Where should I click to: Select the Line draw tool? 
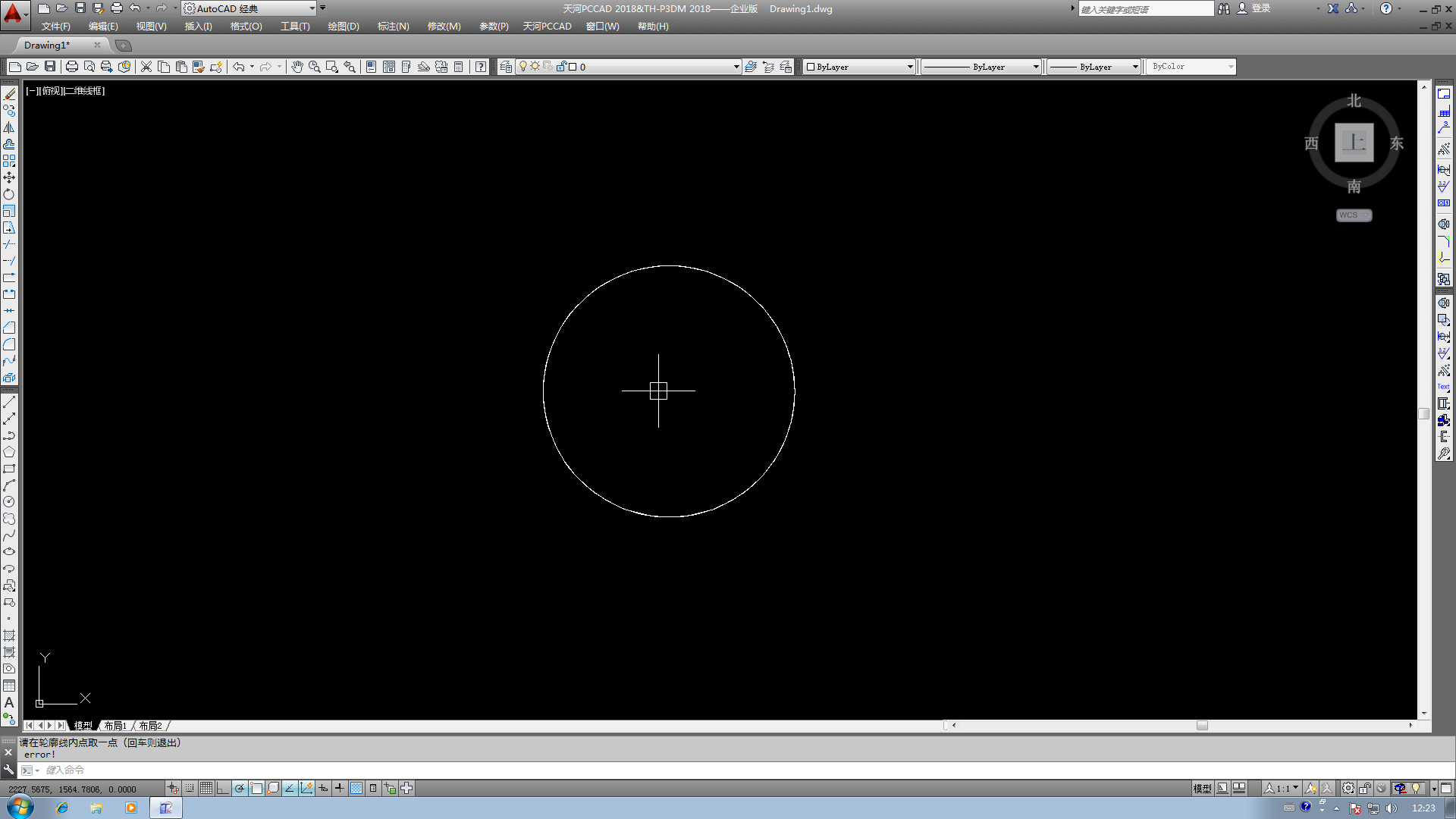9,402
